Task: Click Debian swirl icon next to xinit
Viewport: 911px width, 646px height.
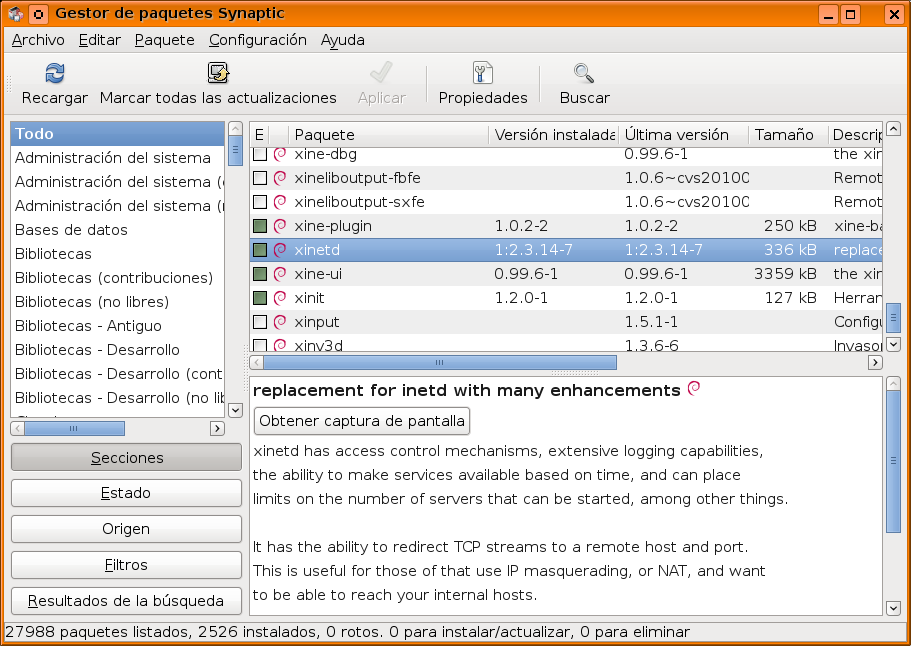Action: point(280,297)
